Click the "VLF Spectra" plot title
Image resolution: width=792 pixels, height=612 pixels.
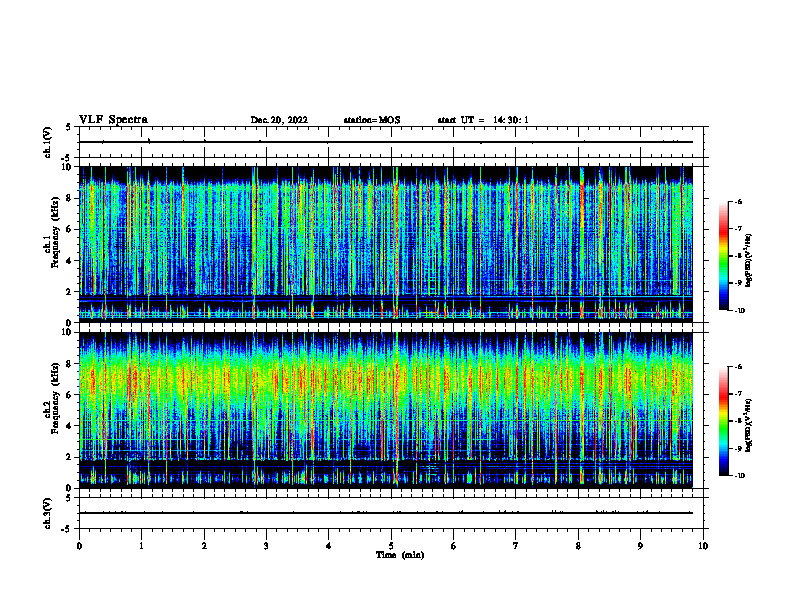pos(113,120)
